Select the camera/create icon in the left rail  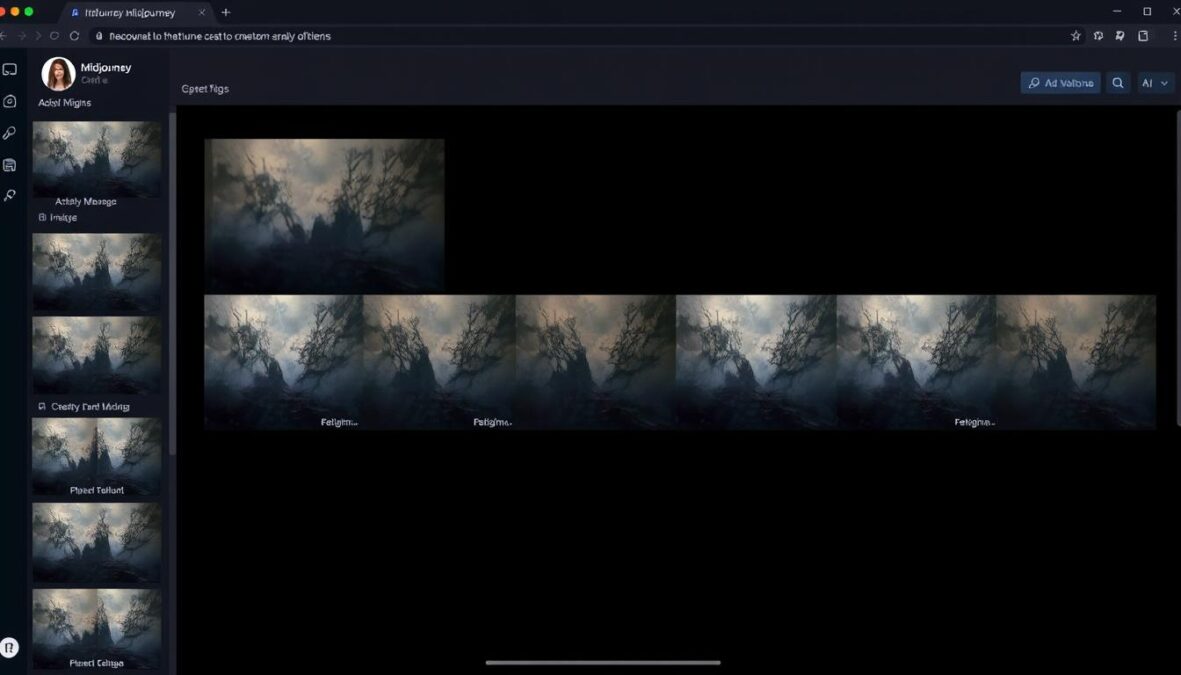pyautogui.click(x=10, y=100)
